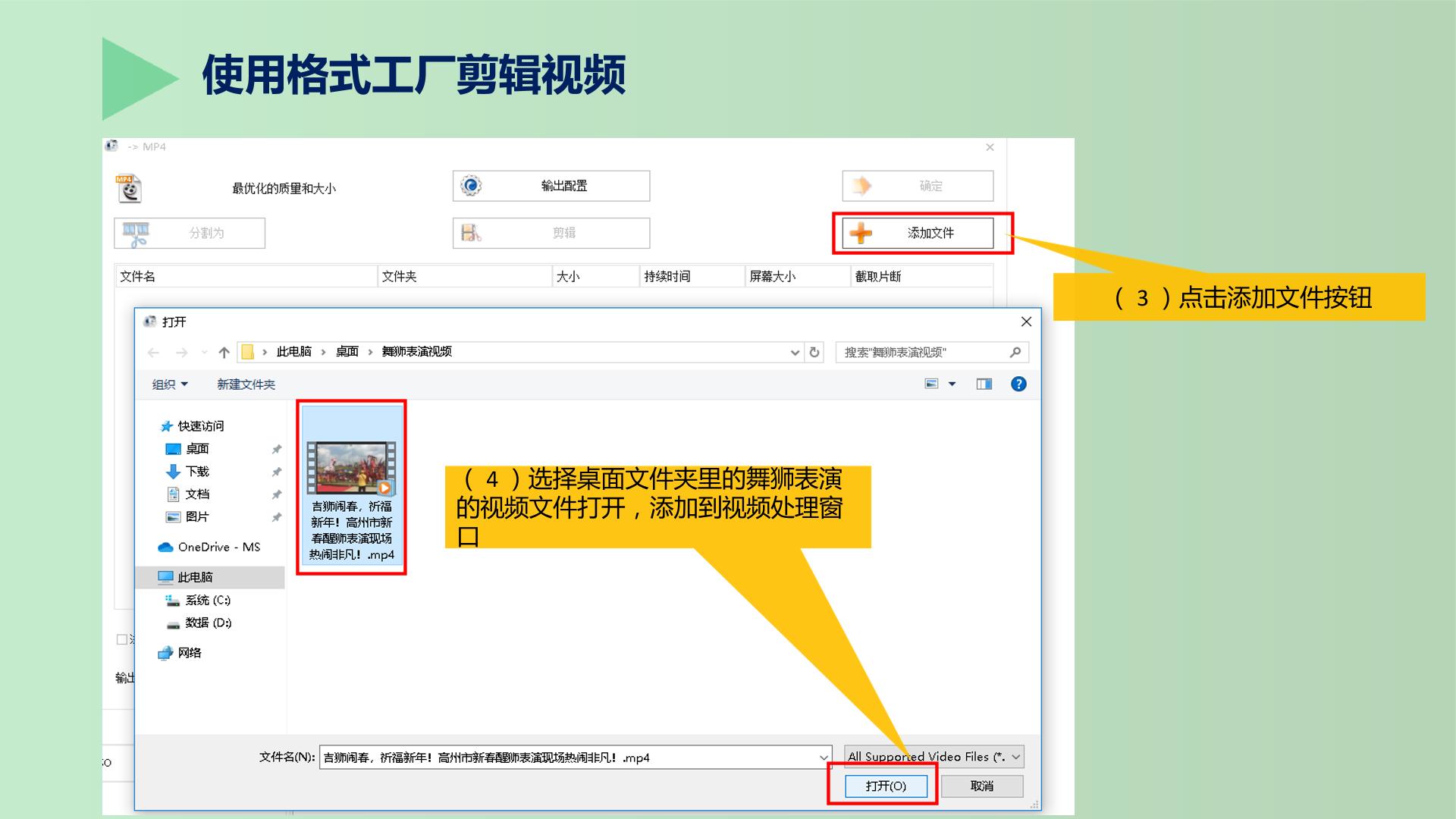1456x819 pixels.
Task: Click the 屏幕大小 column header
Action: (x=798, y=277)
